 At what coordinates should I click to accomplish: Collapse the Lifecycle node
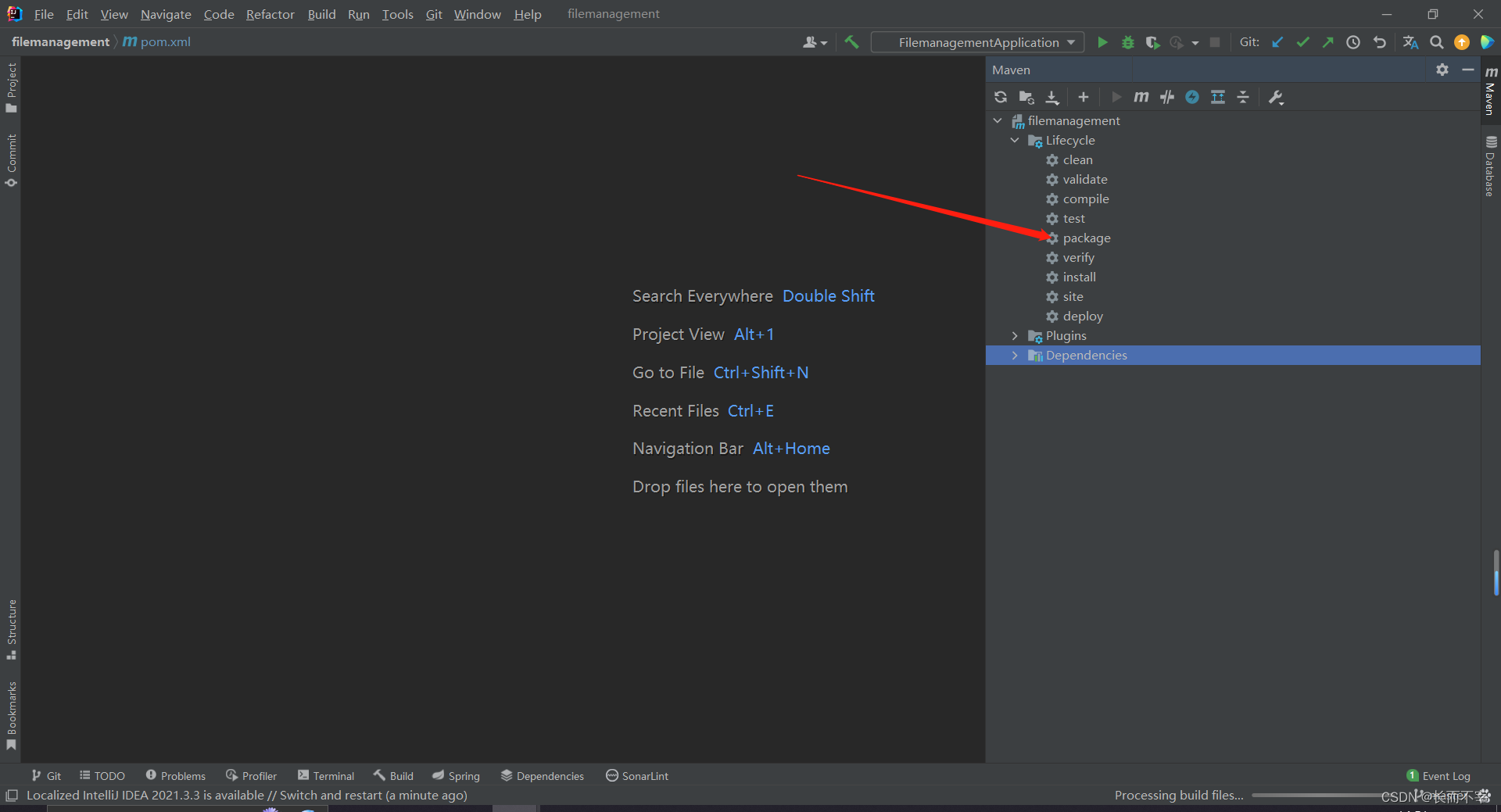(x=1015, y=140)
